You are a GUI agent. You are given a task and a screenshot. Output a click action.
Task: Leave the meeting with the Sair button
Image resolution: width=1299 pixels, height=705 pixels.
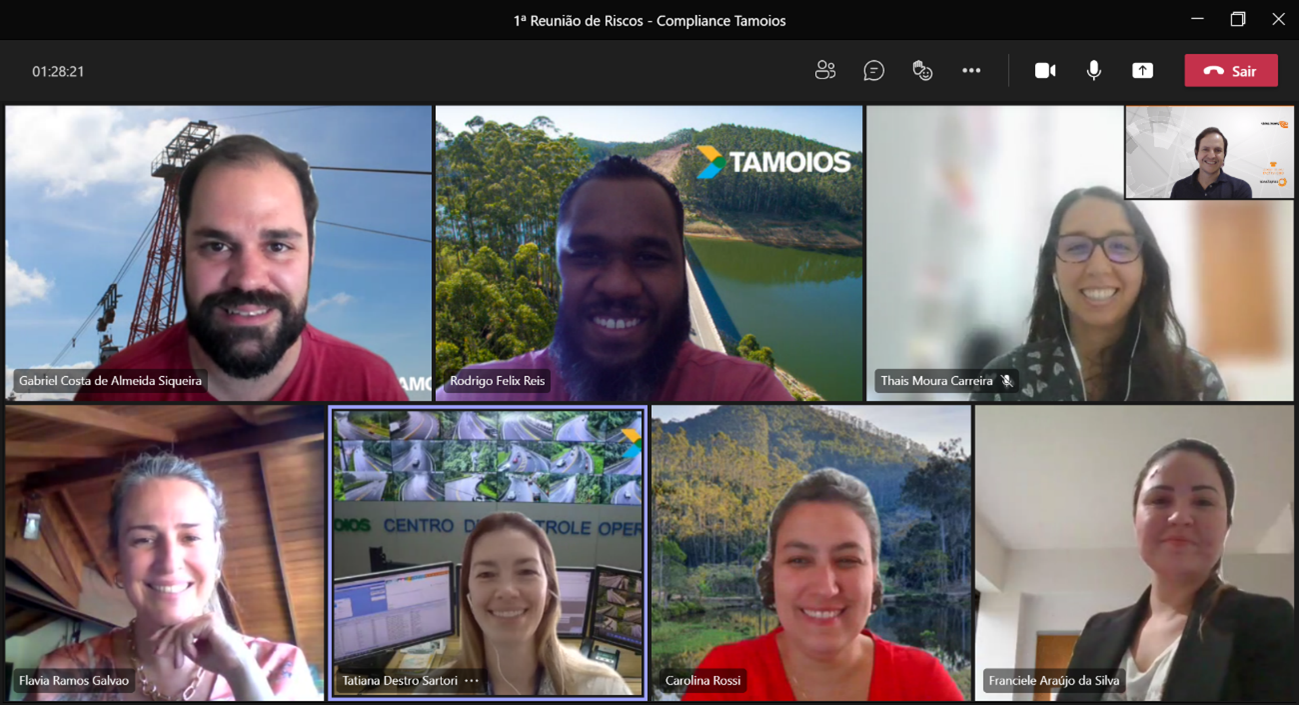[x=1231, y=71]
